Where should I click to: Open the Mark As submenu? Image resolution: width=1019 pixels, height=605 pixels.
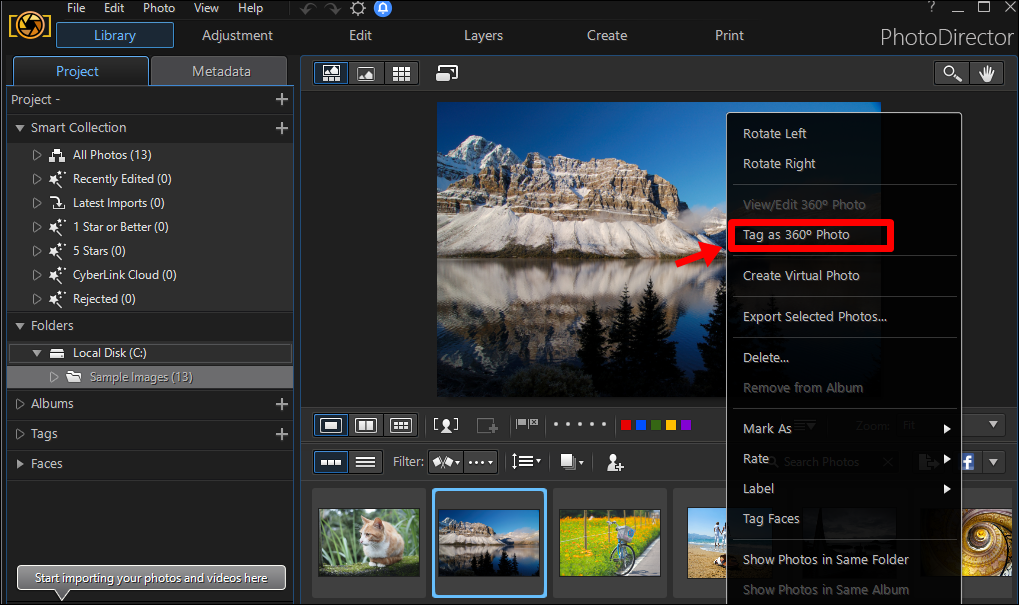844,429
